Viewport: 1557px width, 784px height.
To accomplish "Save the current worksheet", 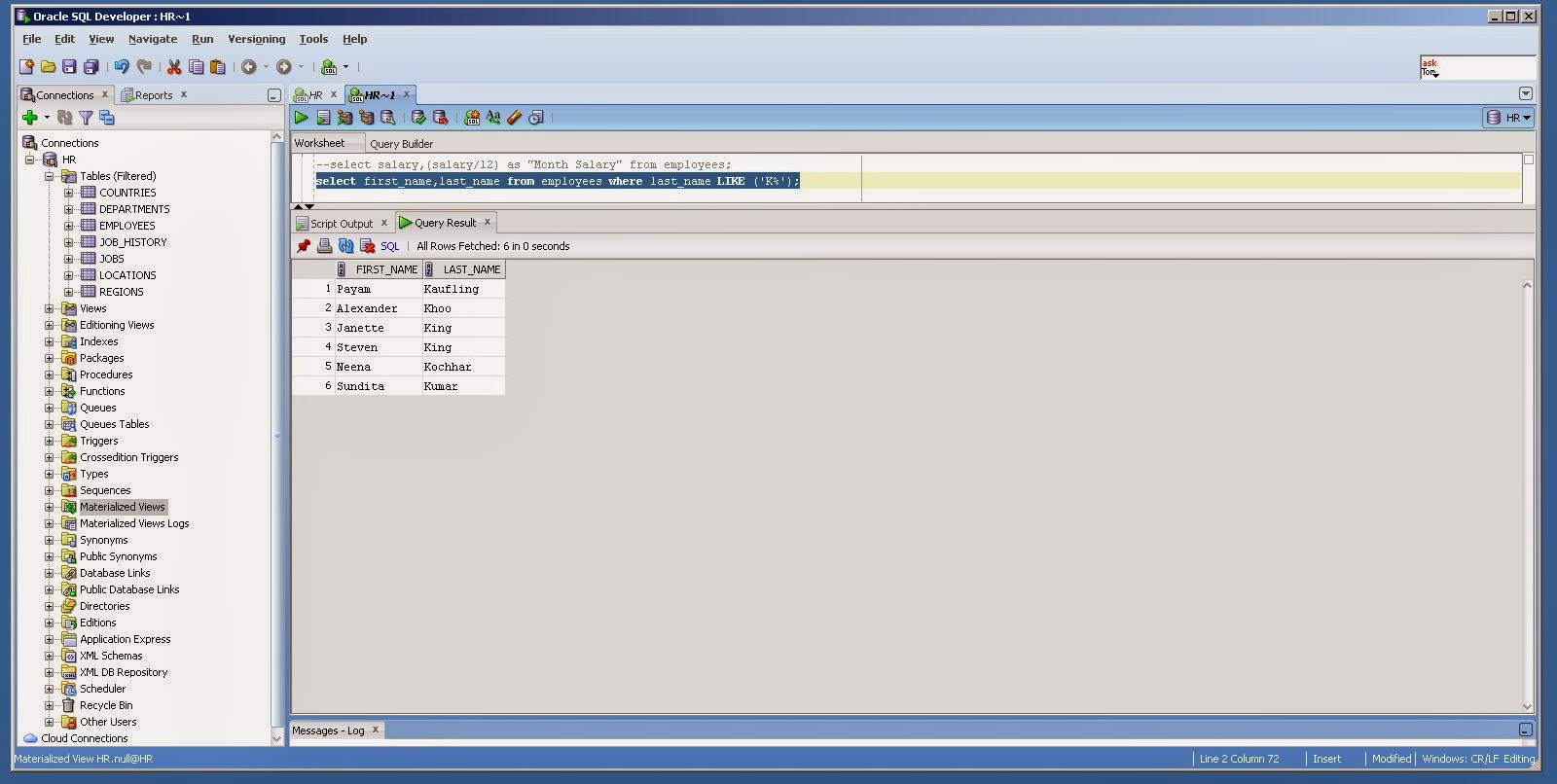I will [69, 67].
